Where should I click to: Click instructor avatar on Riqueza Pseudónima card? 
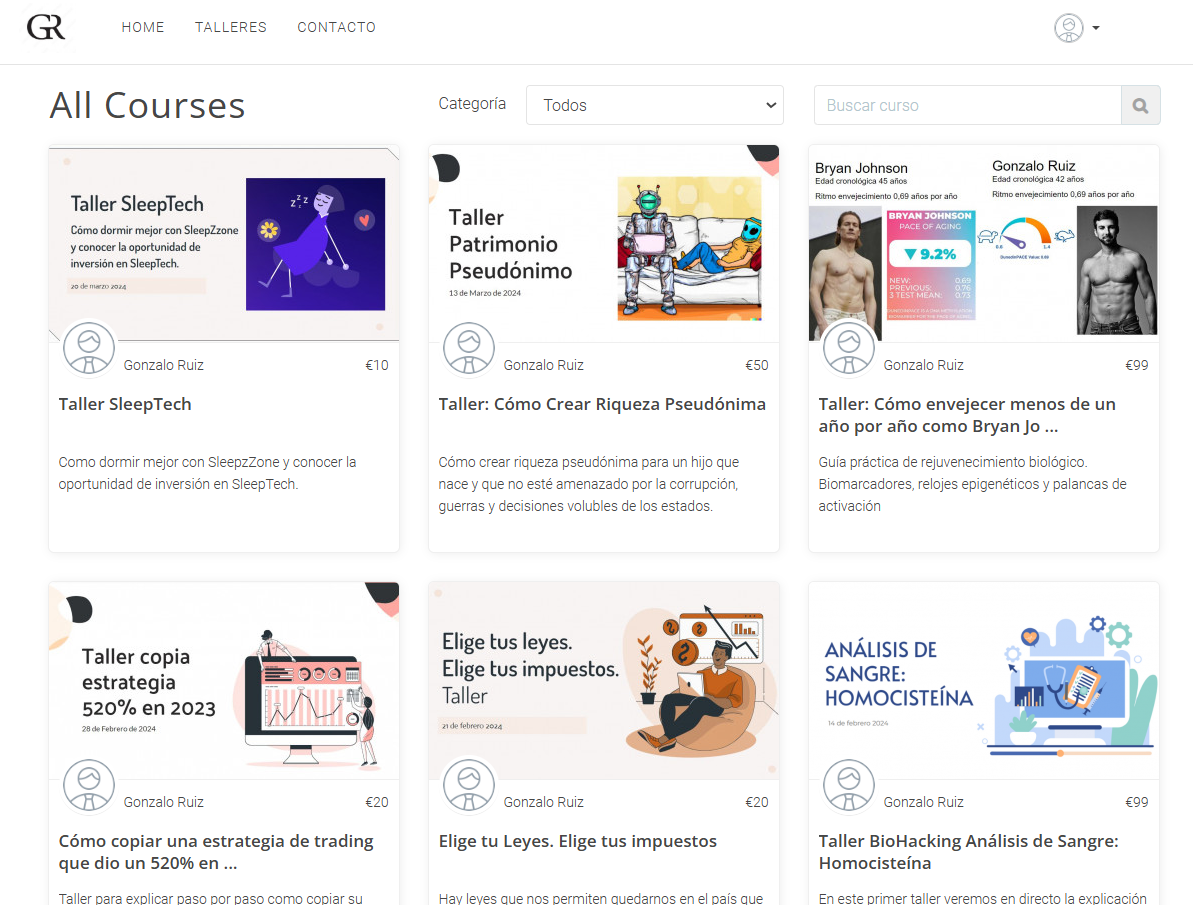tap(469, 348)
